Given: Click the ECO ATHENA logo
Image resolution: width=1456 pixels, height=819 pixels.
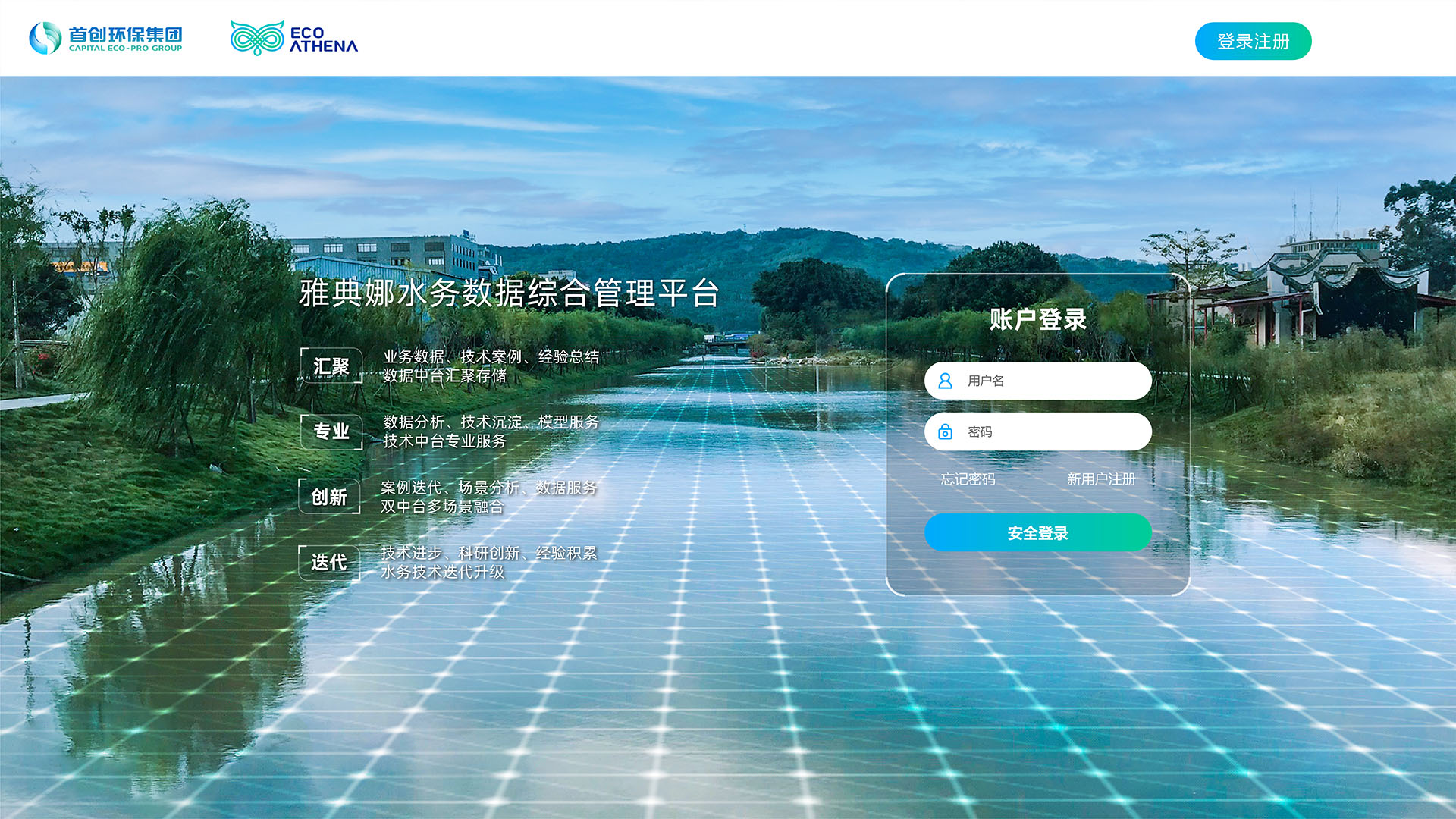Looking at the screenshot, I should [x=294, y=38].
